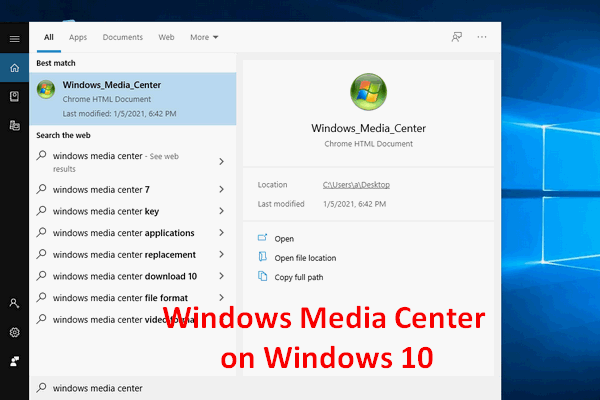The height and width of the screenshot is (400, 600).
Task: Switch to the Documents tab
Action: pyautogui.click(x=122, y=37)
